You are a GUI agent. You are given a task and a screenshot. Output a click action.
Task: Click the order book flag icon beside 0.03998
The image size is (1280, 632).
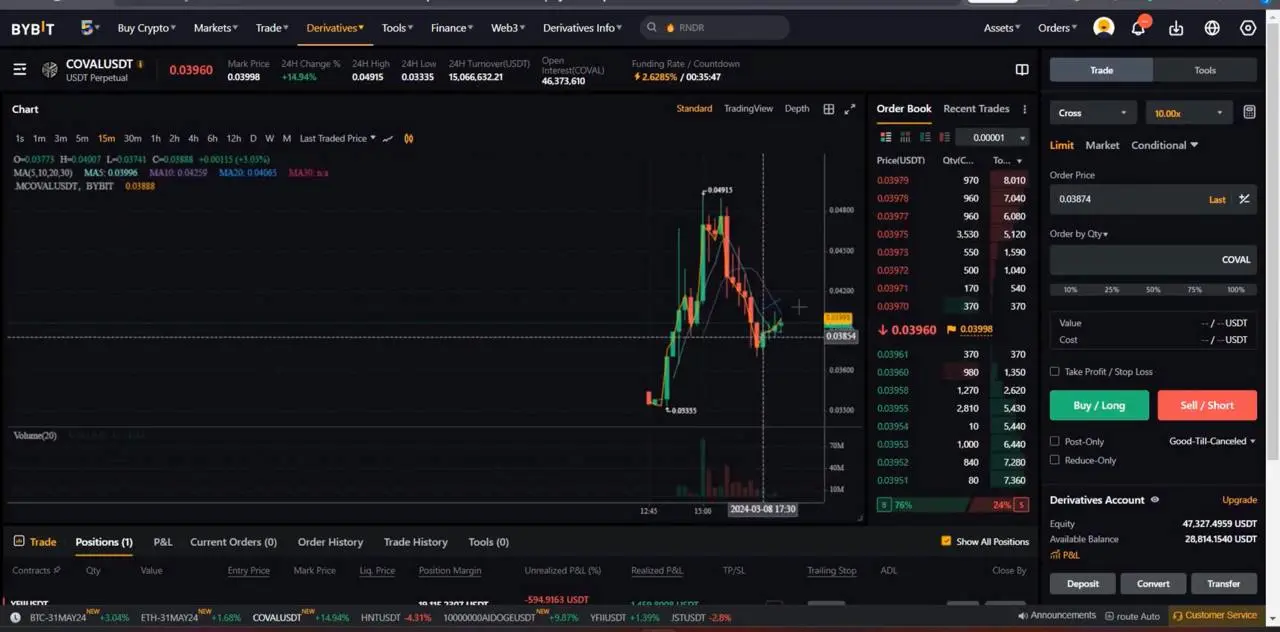pyautogui.click(x=952, y=329)
